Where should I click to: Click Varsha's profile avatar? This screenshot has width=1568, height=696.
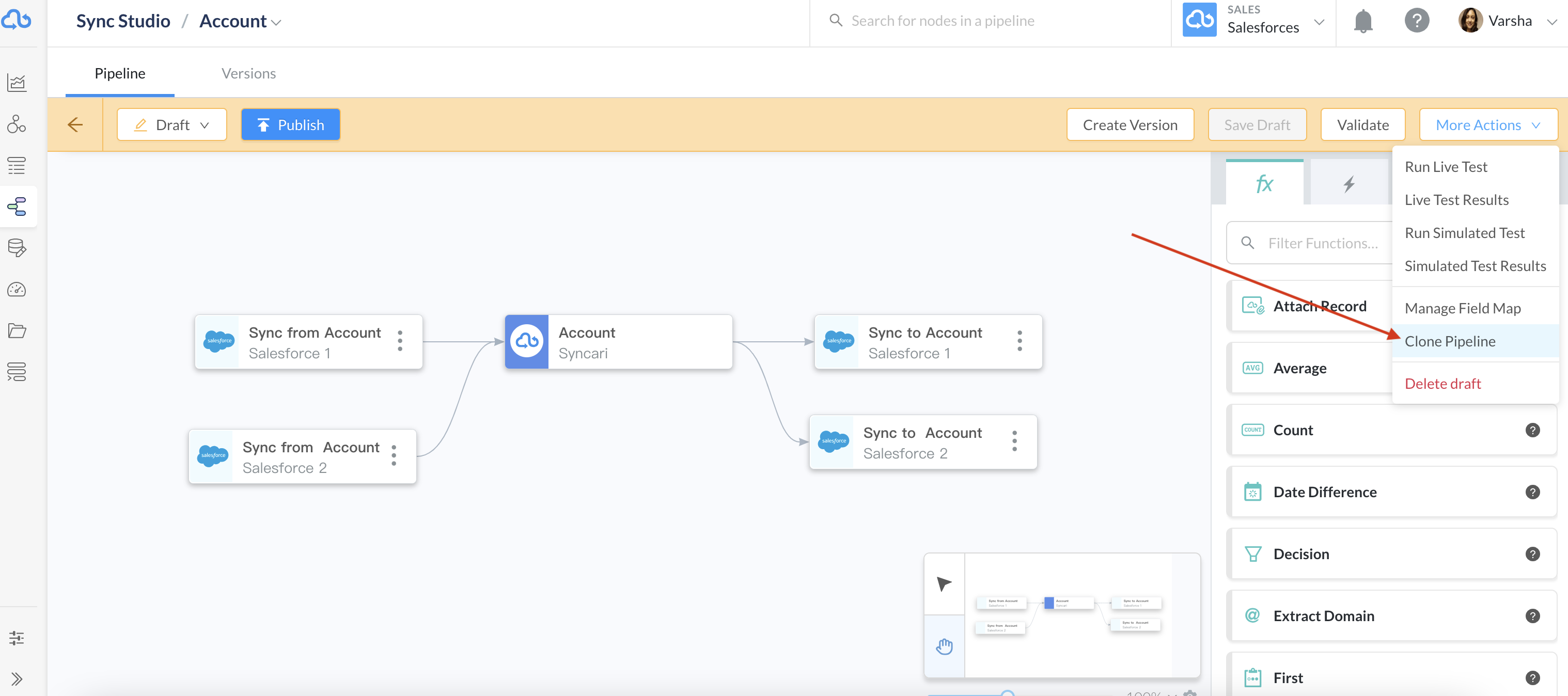pos(1470,21)
